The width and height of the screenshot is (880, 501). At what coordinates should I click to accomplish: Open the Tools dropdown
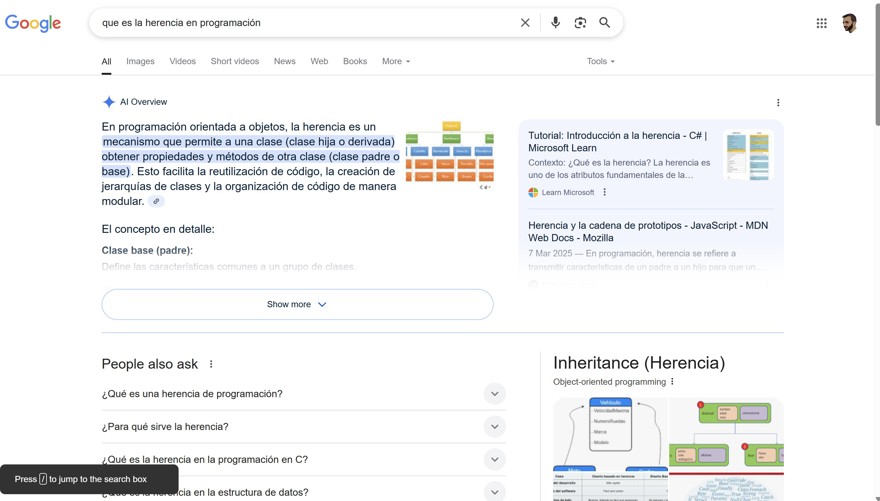pos(600,61)
